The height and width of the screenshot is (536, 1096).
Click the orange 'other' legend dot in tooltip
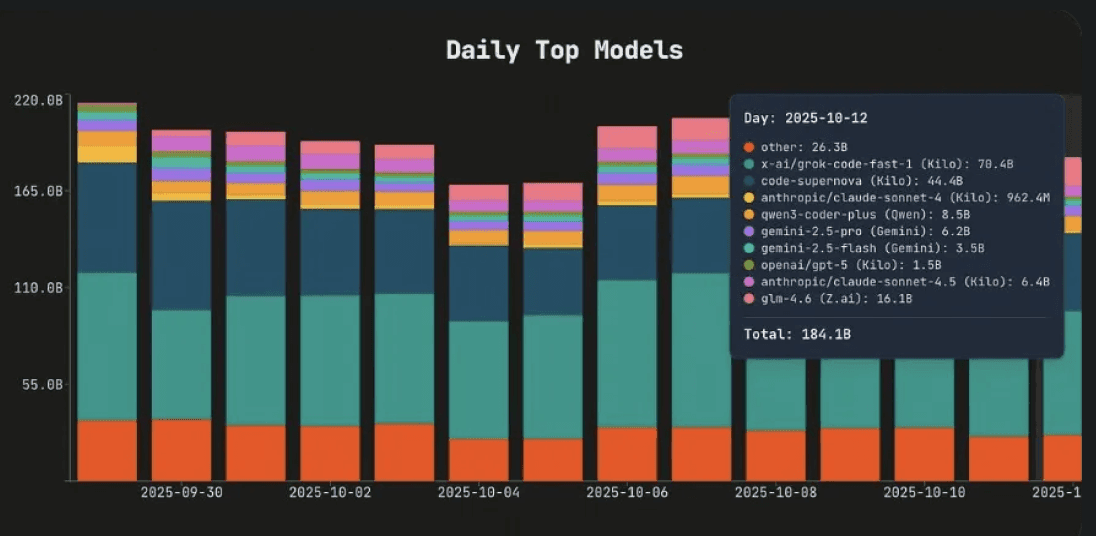750,148
